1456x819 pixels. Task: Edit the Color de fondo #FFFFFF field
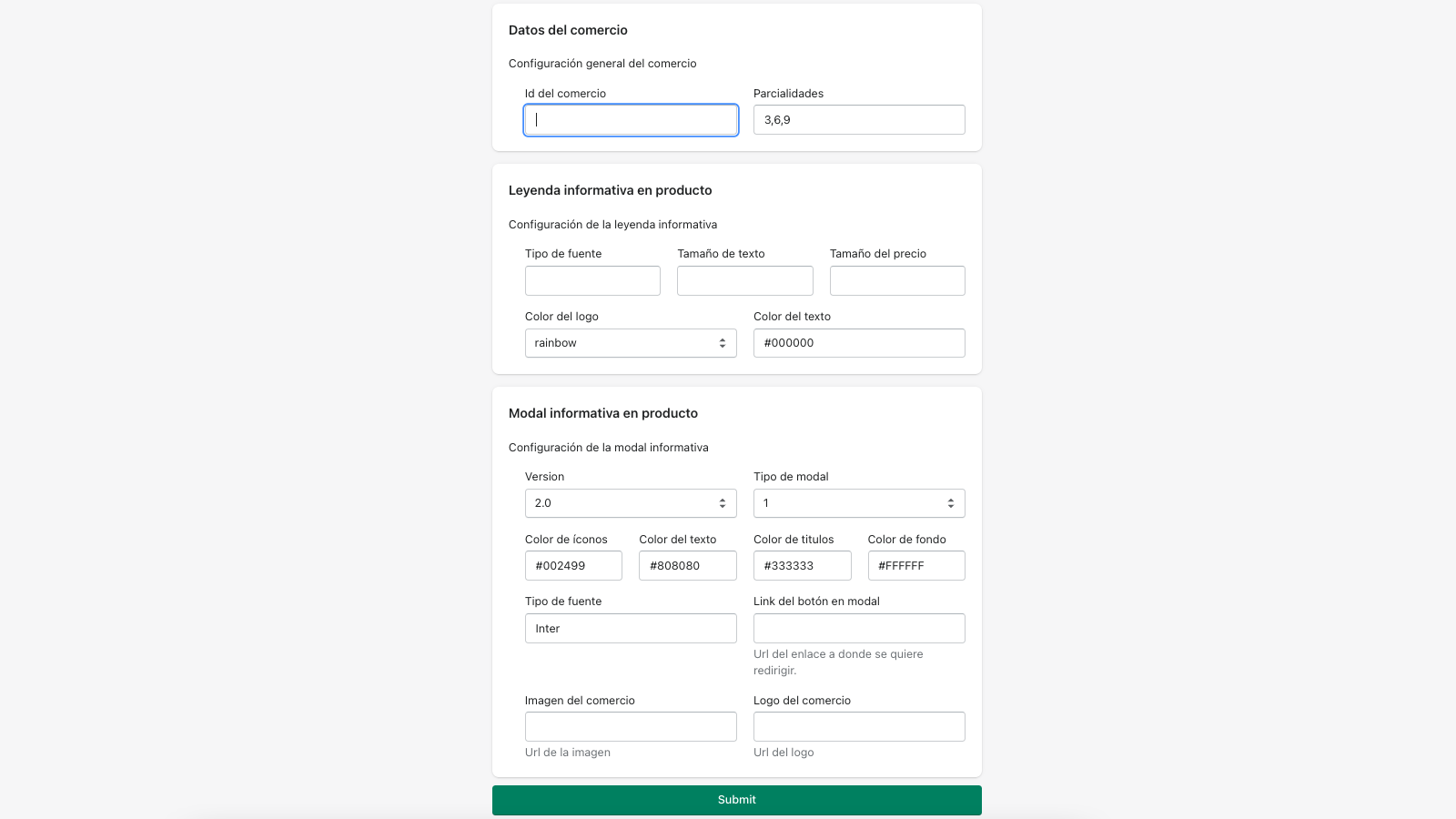(x=916, y=566)
